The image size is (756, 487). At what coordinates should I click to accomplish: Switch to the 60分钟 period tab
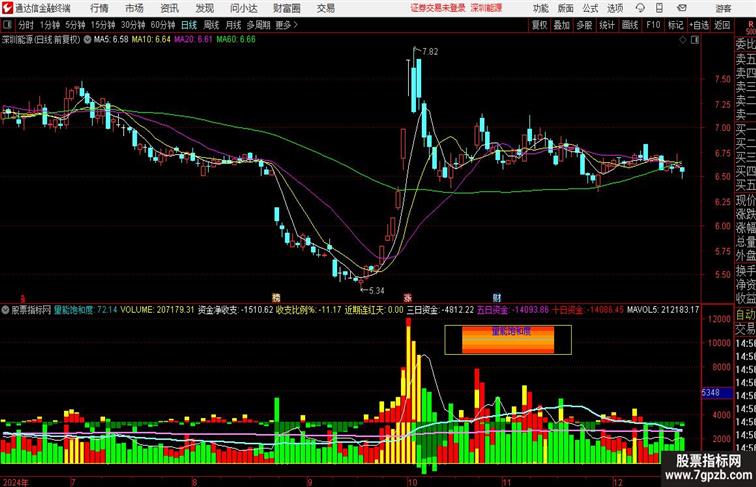click(x=163, y=25)
